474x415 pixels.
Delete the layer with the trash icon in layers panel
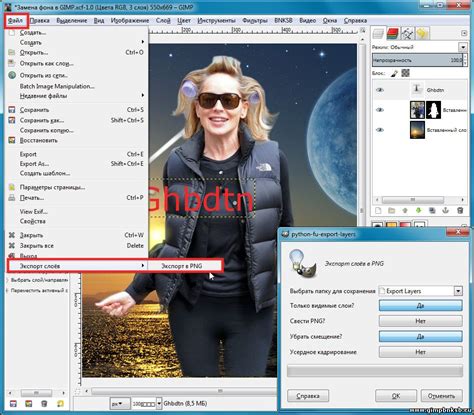click(x=460, y=211)
